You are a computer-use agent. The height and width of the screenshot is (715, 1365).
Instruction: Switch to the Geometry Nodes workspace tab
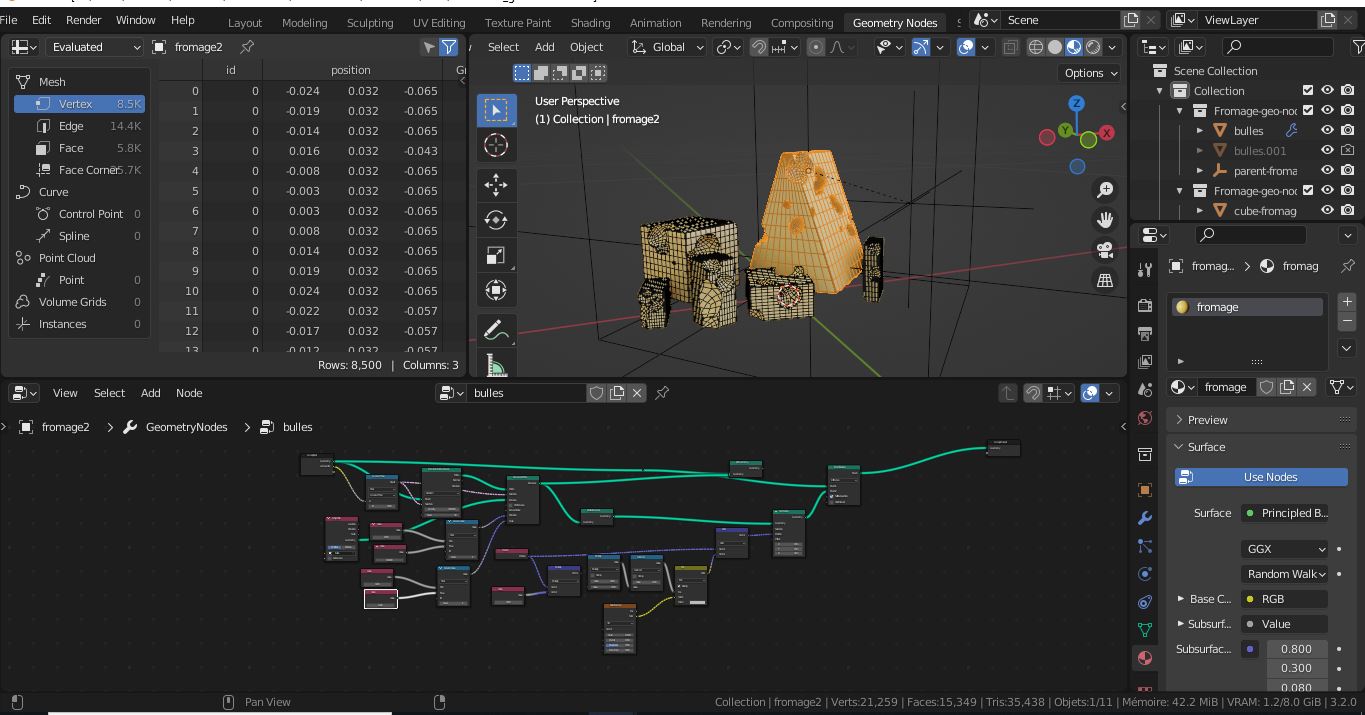(893, 22)
